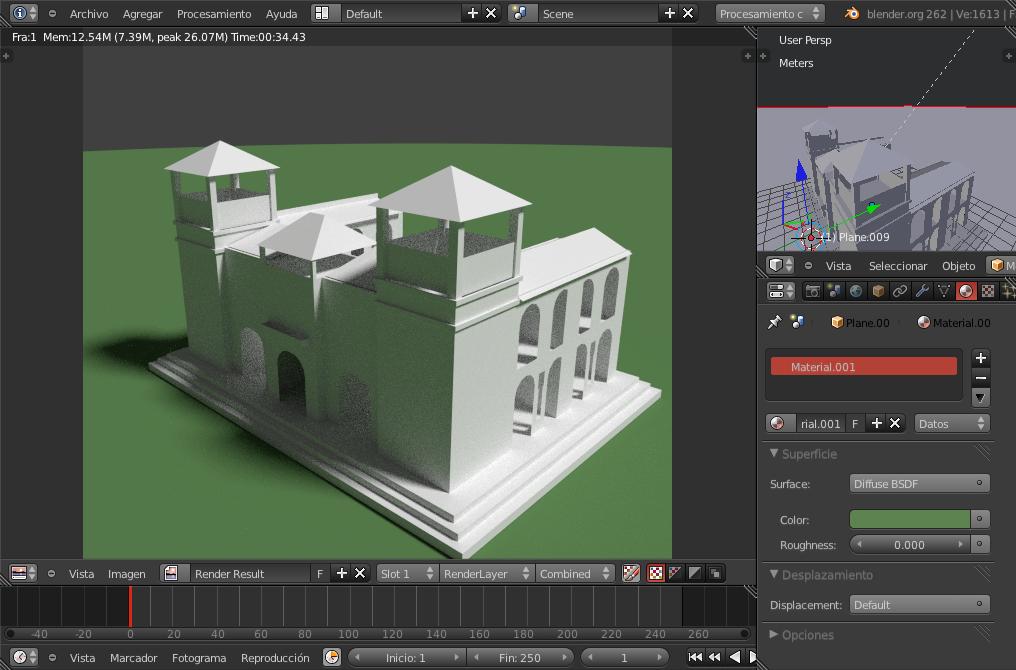The height and width of the screenshot is (670, 1016).
Task: Select Material.001 in the material list
Action: (863, 367)
